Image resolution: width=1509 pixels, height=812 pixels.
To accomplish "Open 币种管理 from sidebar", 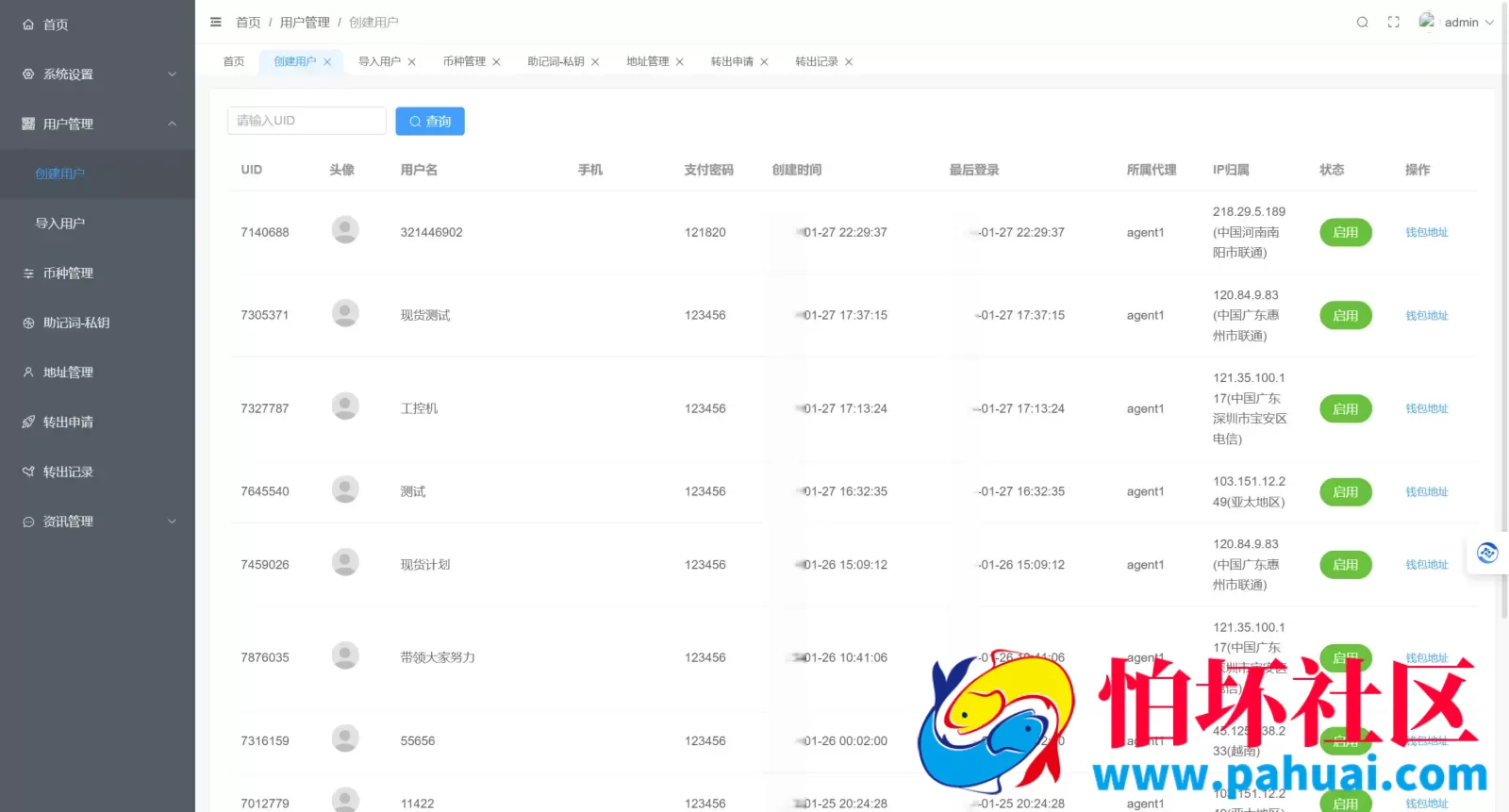I will (x=97, y=273).
